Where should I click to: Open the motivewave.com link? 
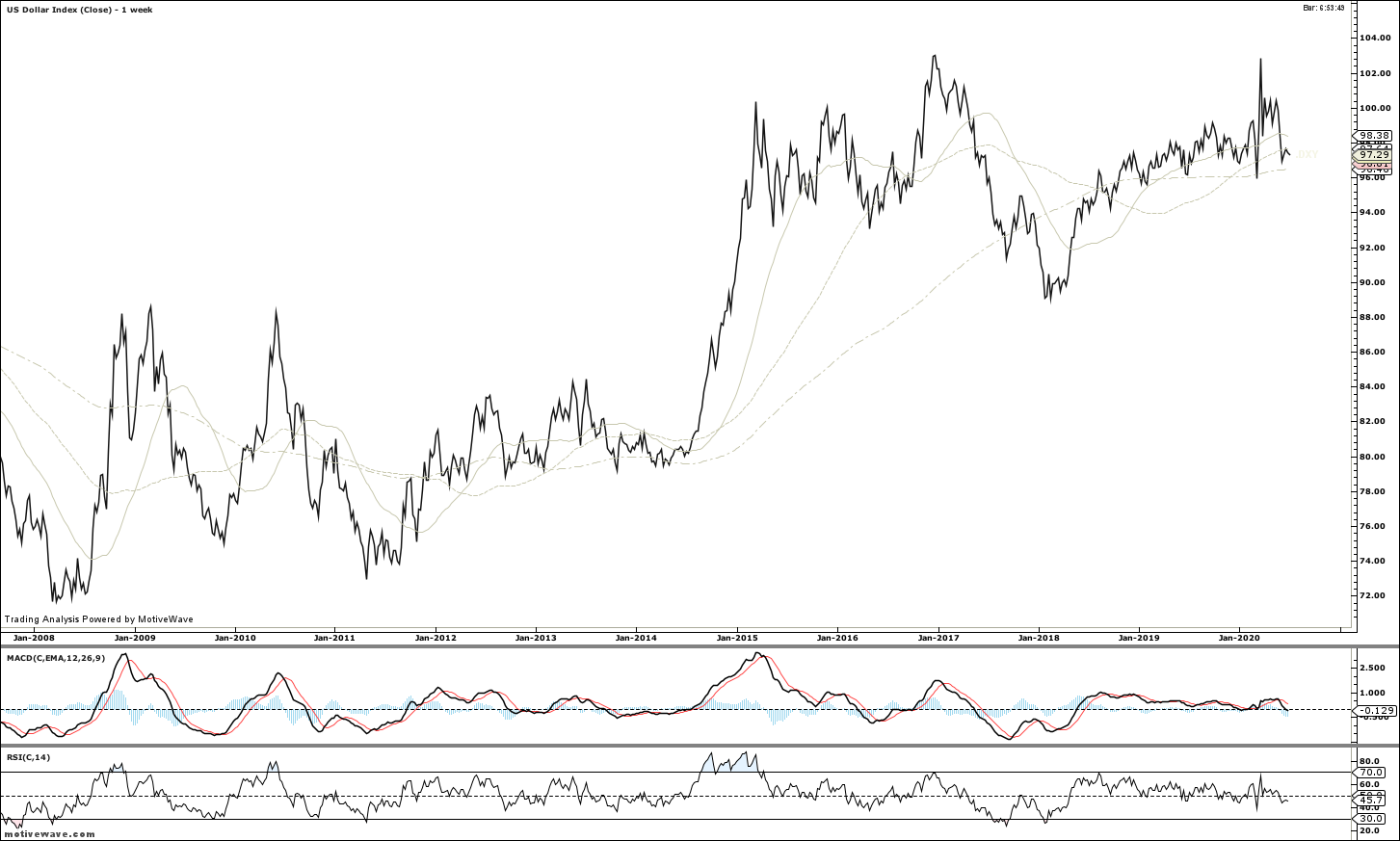click(48, 834)
